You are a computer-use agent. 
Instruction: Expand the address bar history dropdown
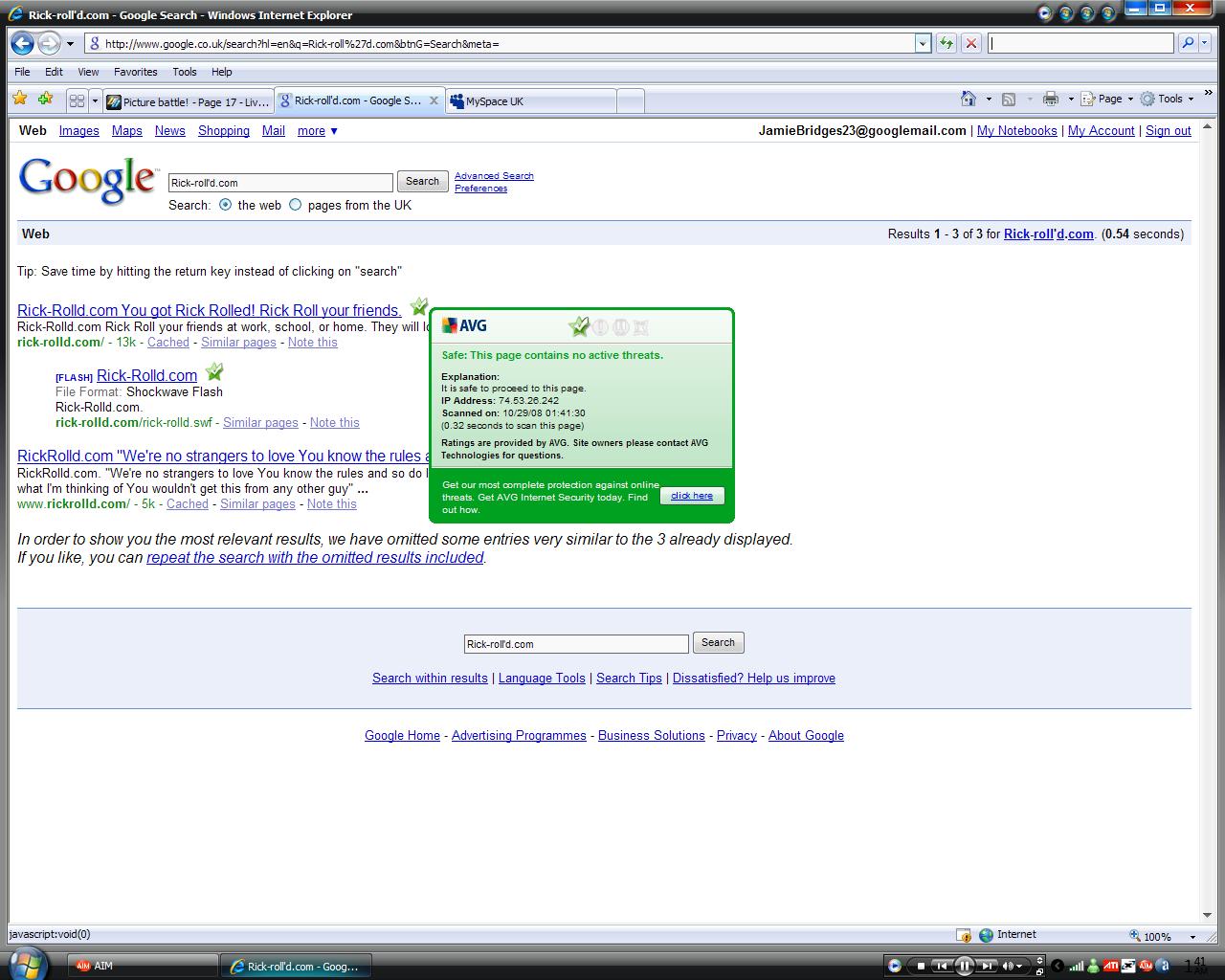(x=923, y=43)
